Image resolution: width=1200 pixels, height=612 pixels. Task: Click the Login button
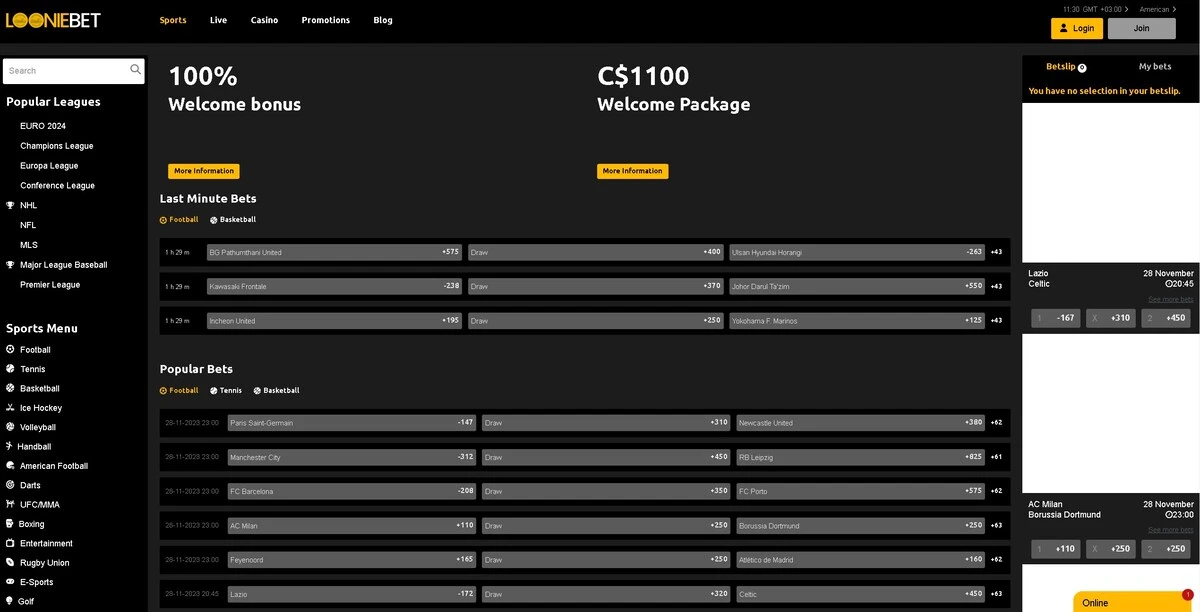click(1077, 28)
